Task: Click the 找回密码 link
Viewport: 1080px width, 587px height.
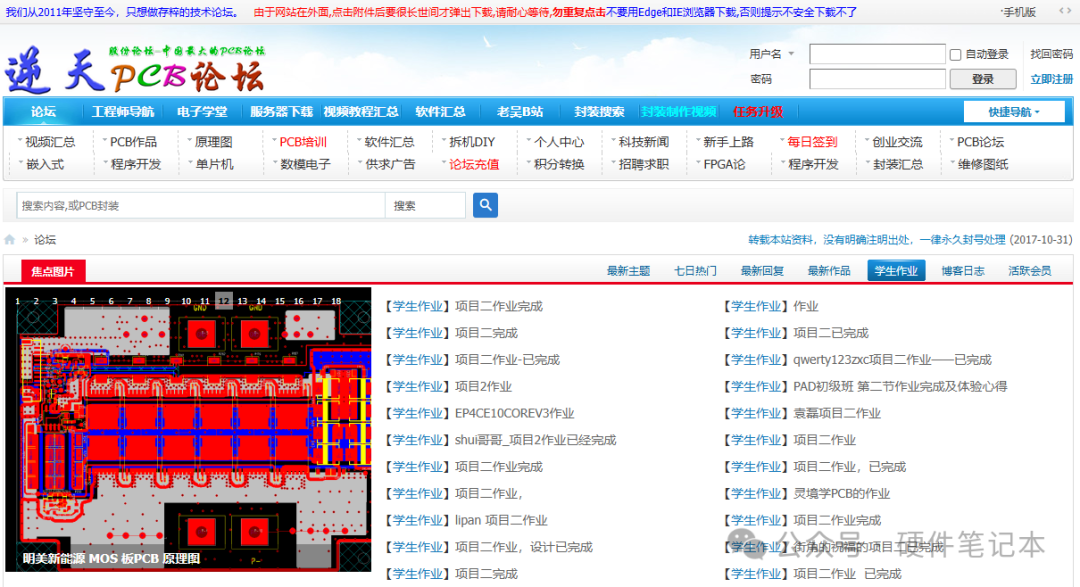Action: tap(1051, 54)
